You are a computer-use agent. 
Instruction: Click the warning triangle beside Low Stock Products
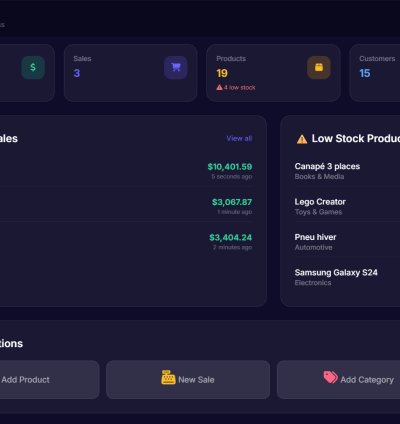coord(302,139)
